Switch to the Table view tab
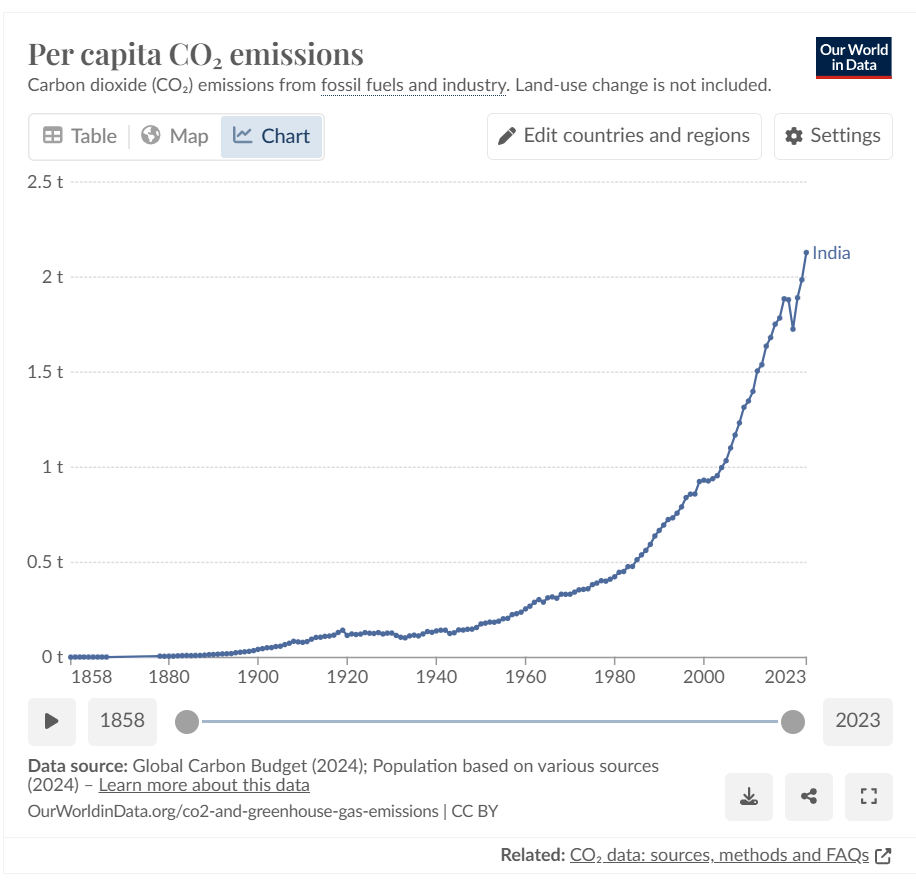This screenshot has width=916, height=893. pyautogui.click(x=79, y=136)
